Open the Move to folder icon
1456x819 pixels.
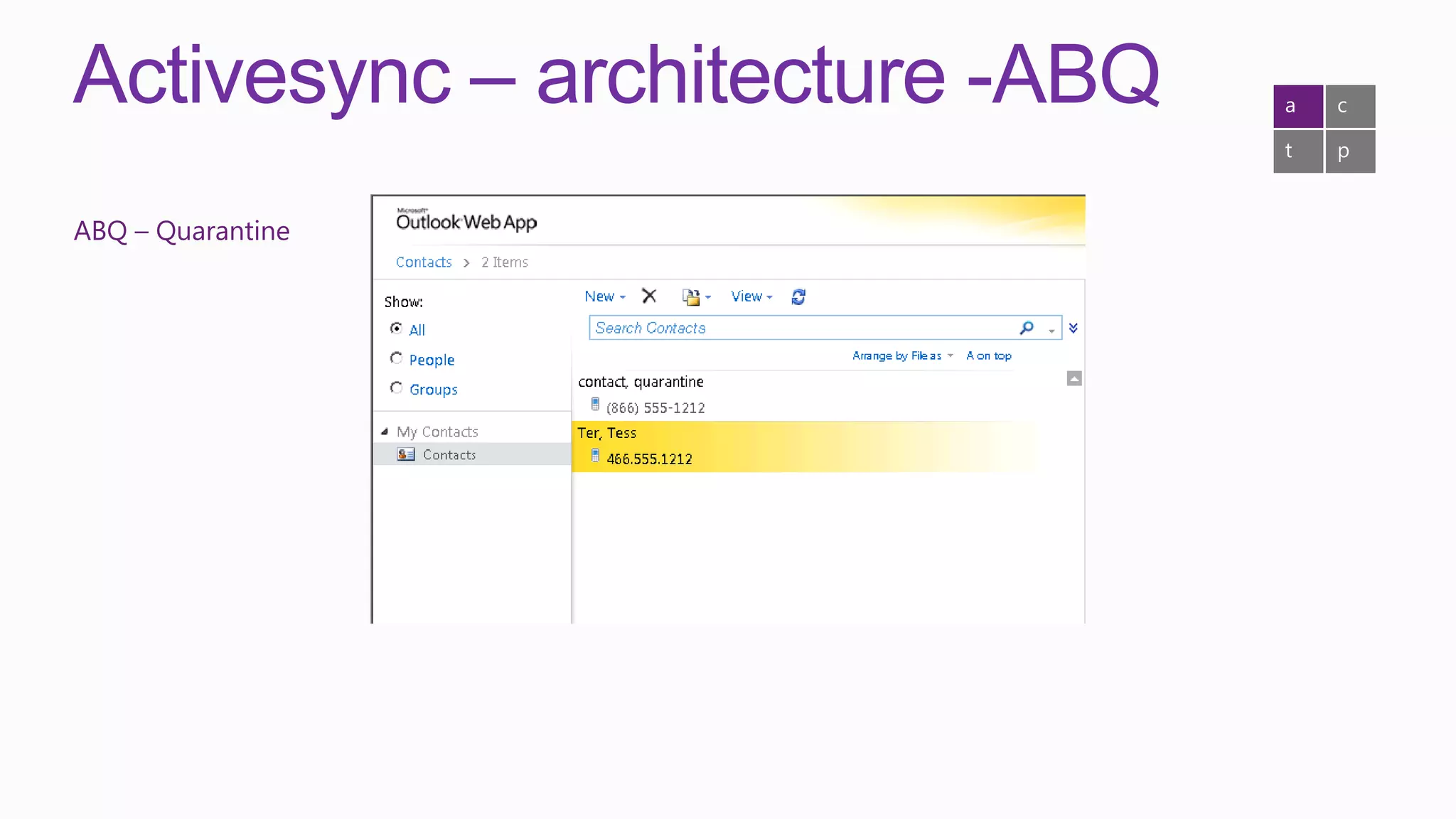[x=691, y=296]
